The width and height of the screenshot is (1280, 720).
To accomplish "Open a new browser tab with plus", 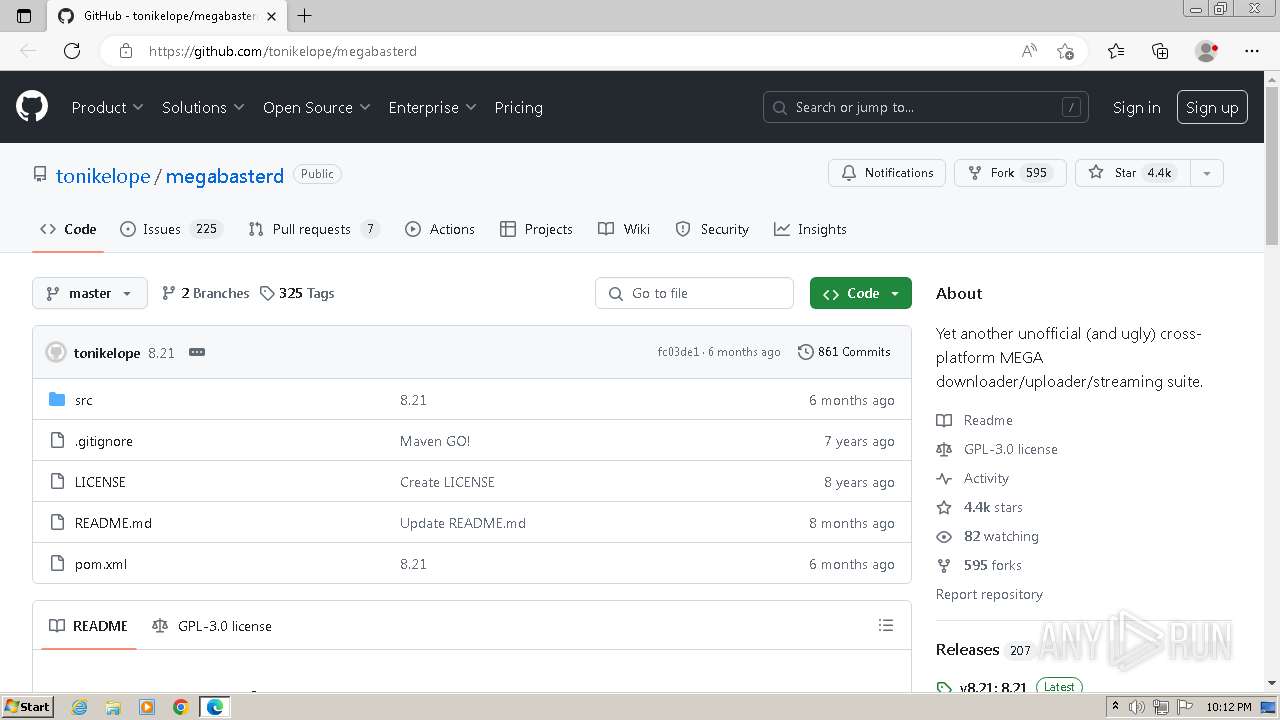I will (x=305, y=15).
